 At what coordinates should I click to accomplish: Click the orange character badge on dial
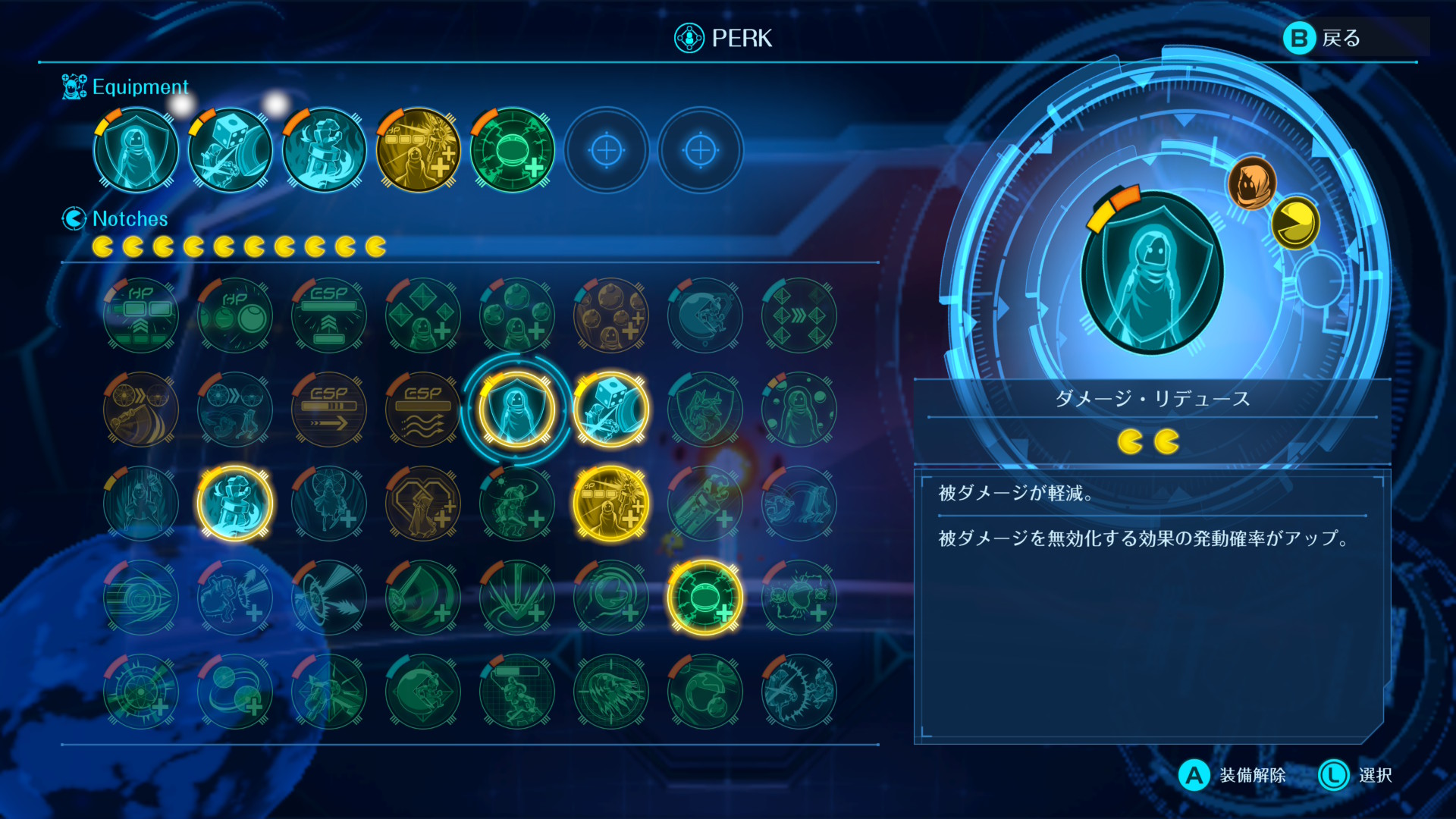1252,184
